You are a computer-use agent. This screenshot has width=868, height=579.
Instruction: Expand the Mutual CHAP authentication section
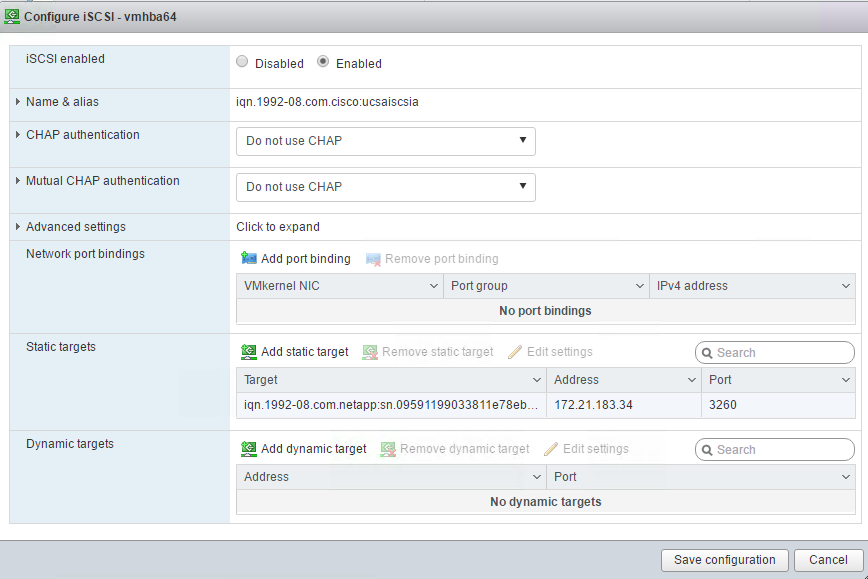[x=18, y=180]
